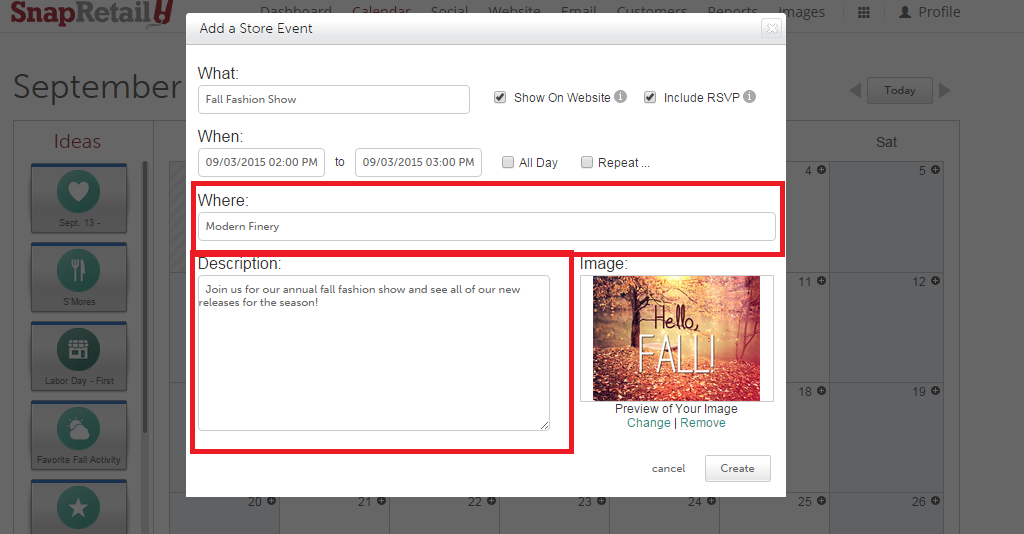Click the SnapRetail logo
Viewport: 1024px width, 534px height.
[91, 13]
